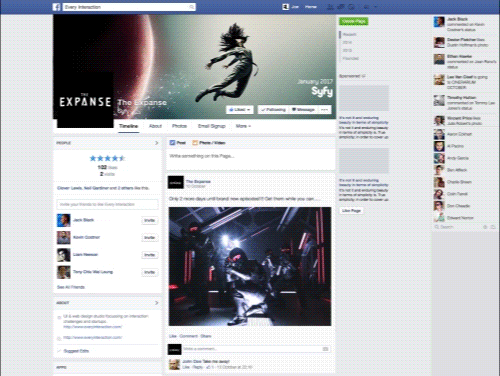The image size is (500, 376).
Task: Open the messages icon in top bar
Action: (x=341, y=7)
